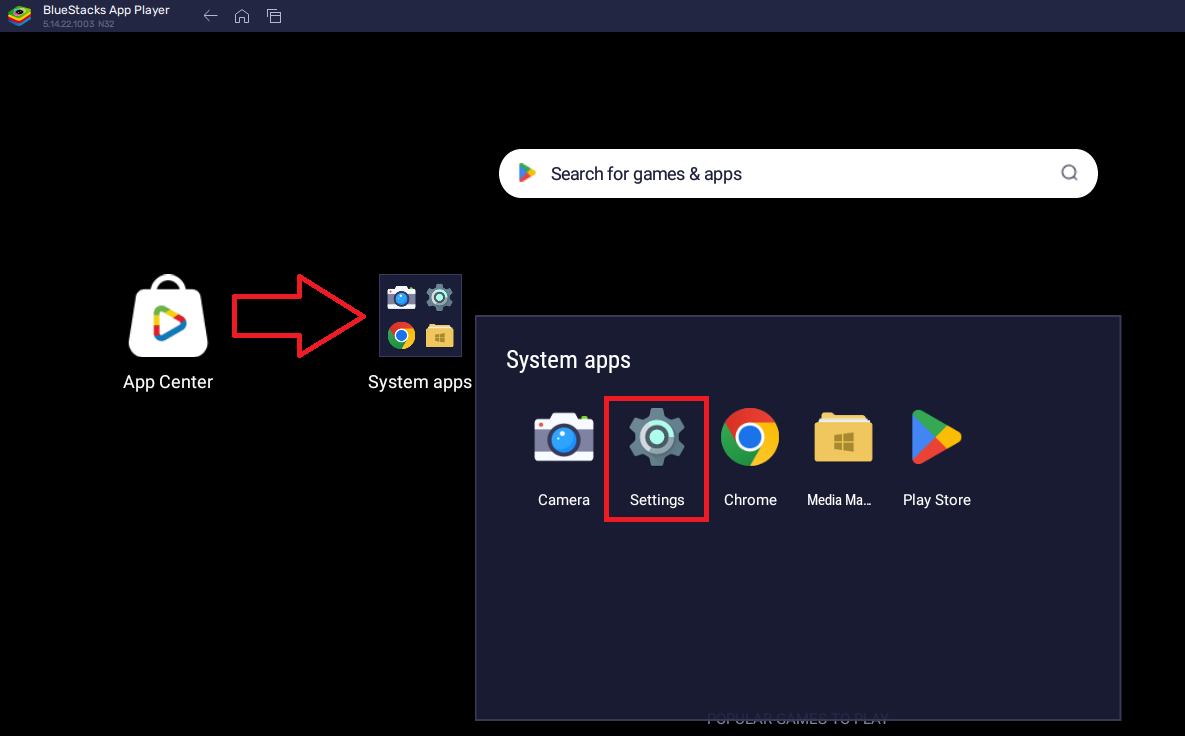This screenshot has width=1185, height=736.
Task: Go to BlueStacks home screen icon
Action: (242, 16)
